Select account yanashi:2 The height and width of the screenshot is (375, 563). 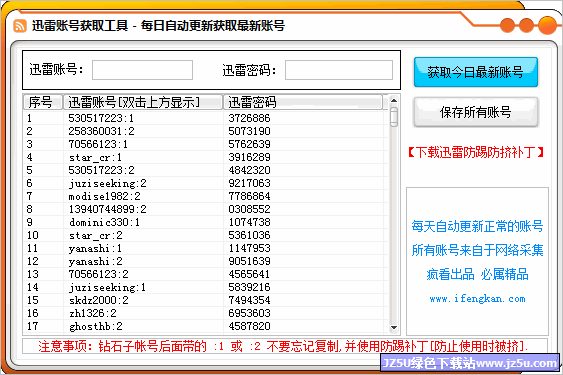[96, 261]
